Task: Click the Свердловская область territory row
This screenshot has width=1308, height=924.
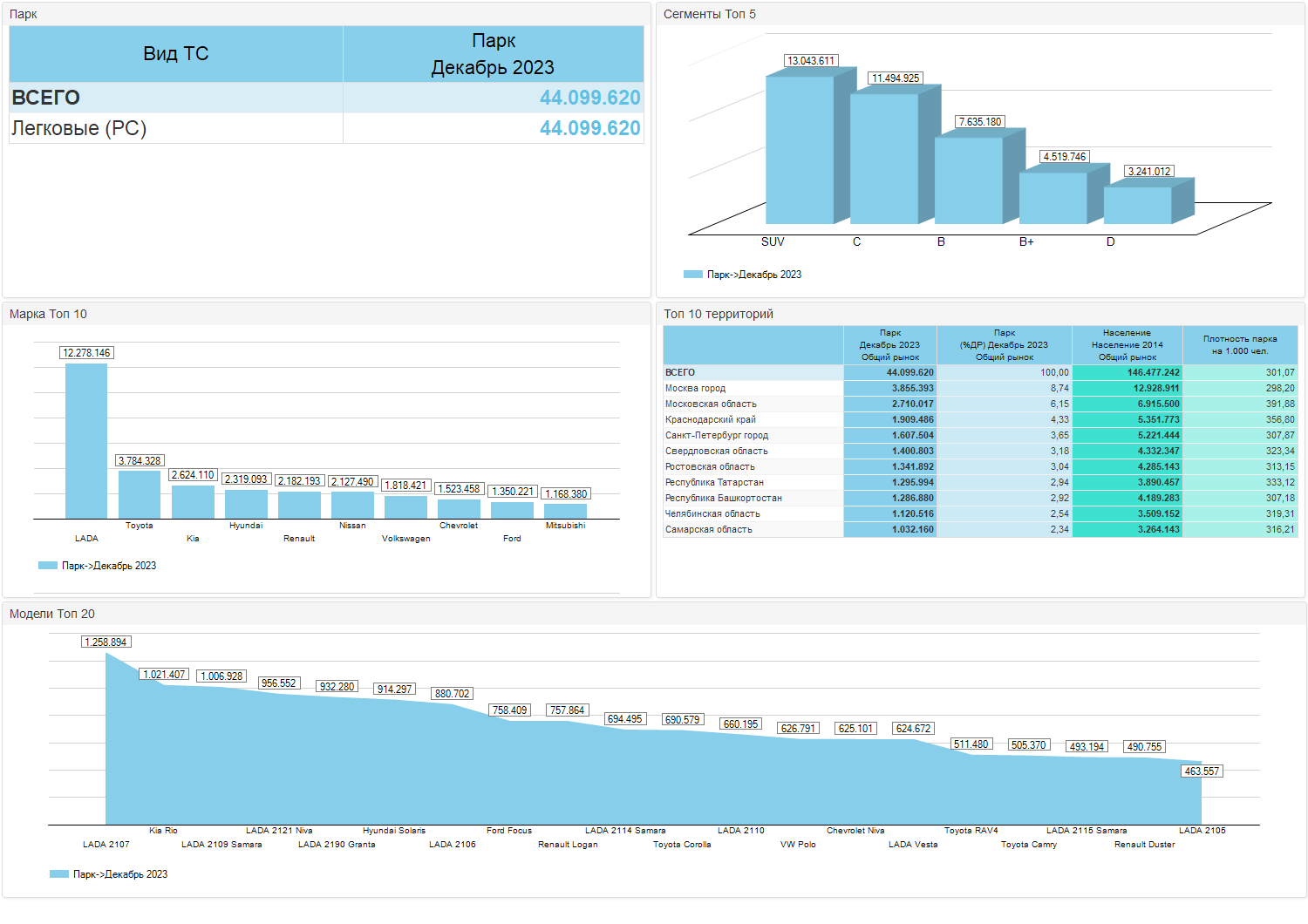Action: (980, 451)
